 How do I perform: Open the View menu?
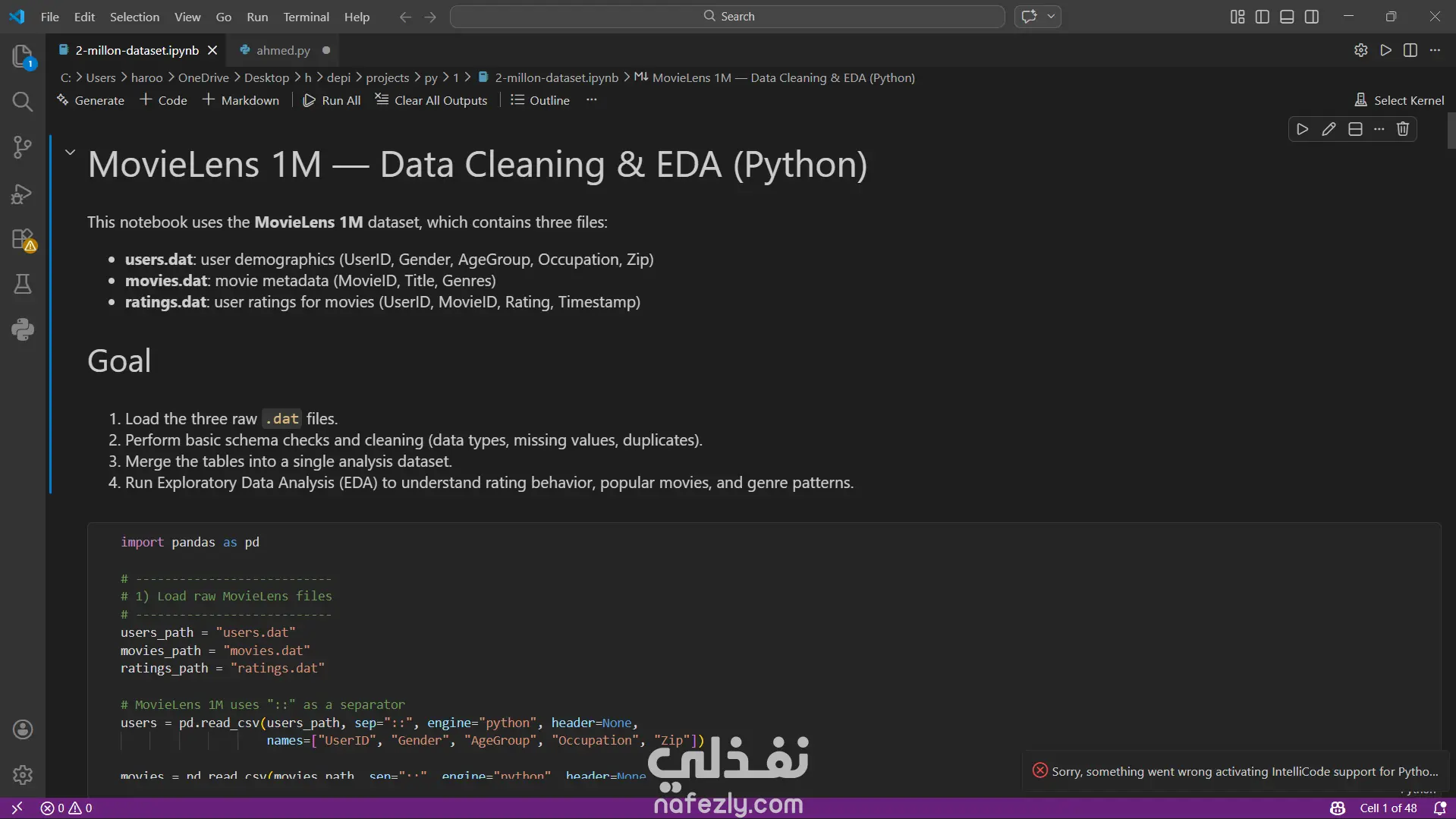[187, 17]
